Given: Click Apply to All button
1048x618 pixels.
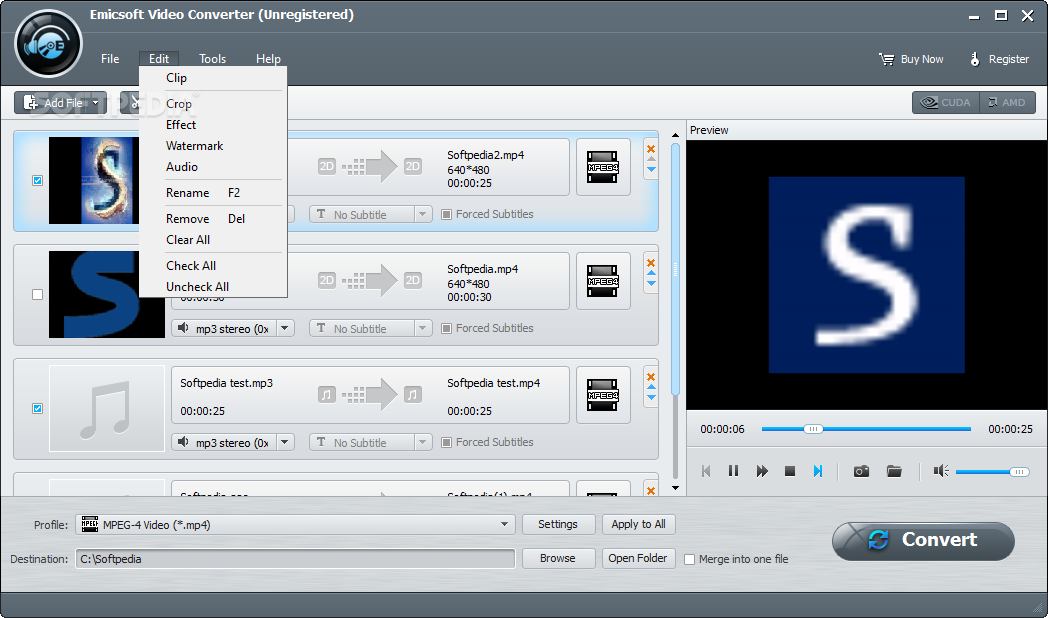Looking at the screenshot, I should [x=638, y=524].
